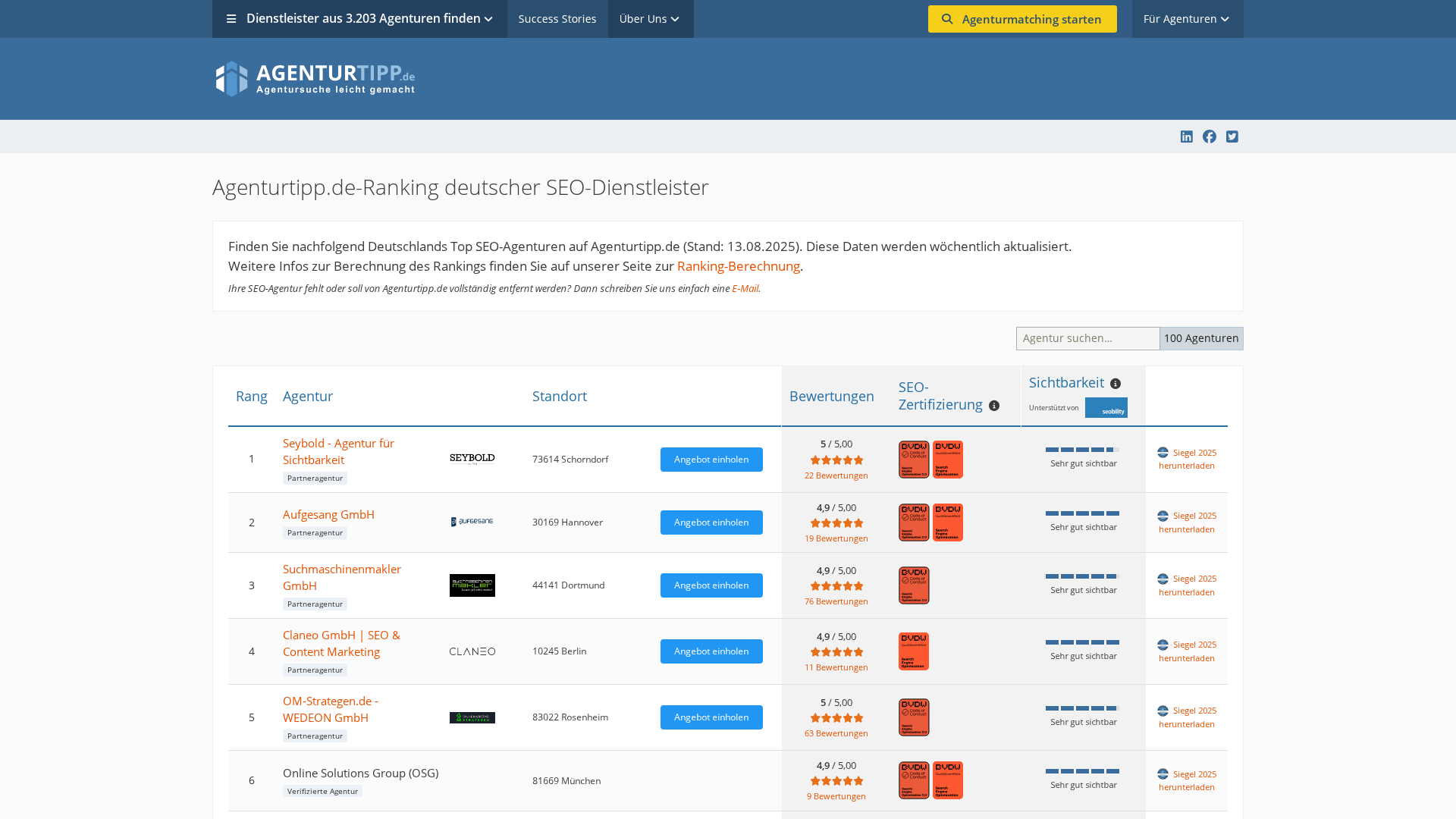Click the Agenturtipp.de home logo
The image size is (1456, 819).
315,79
